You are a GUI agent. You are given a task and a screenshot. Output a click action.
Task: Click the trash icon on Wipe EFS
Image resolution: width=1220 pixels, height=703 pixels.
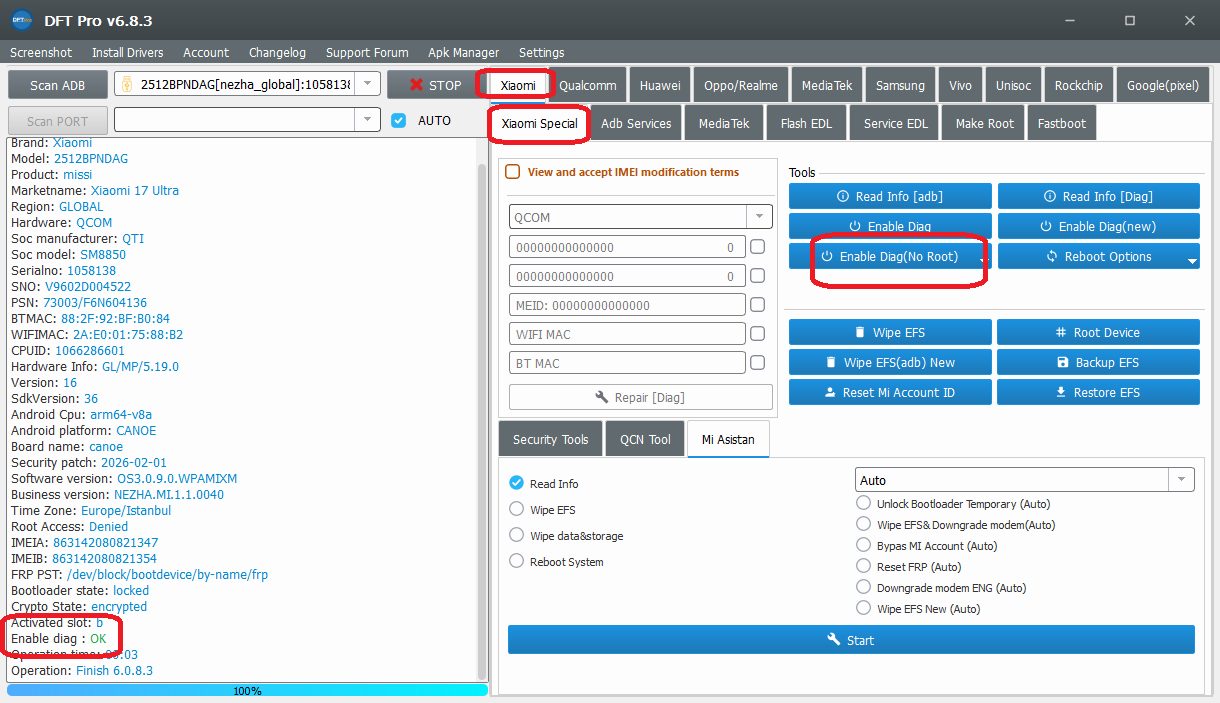tap(860, 332)
